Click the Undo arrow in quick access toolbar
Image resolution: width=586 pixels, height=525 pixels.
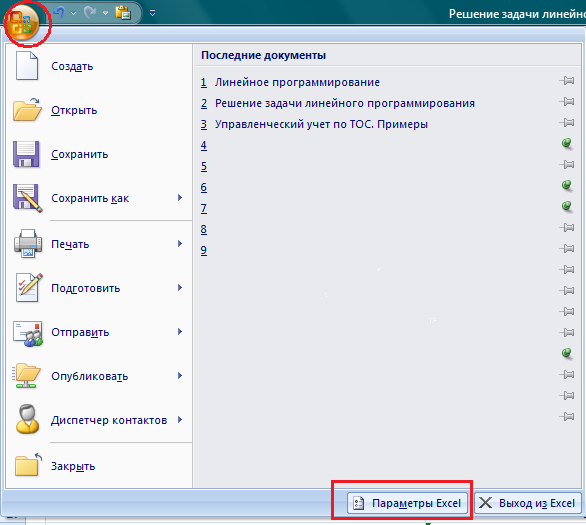click(x=59, y=13)
